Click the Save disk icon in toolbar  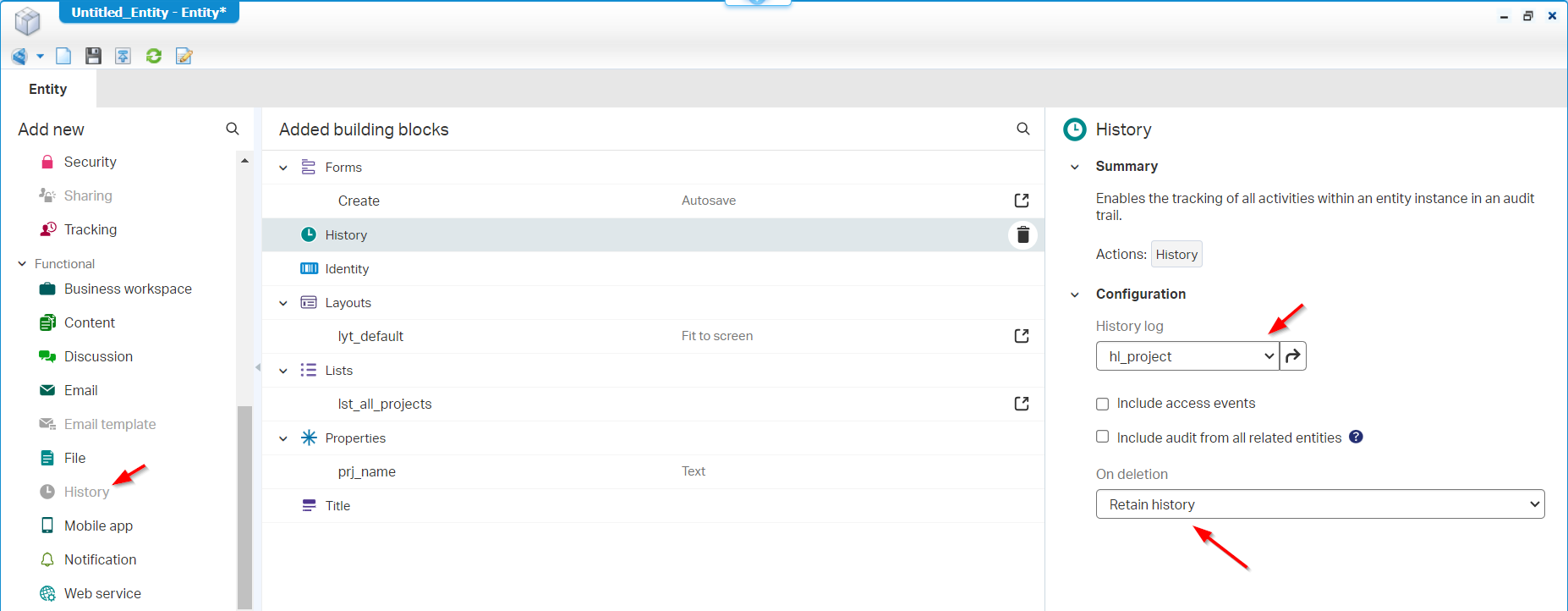coord(93,56)
